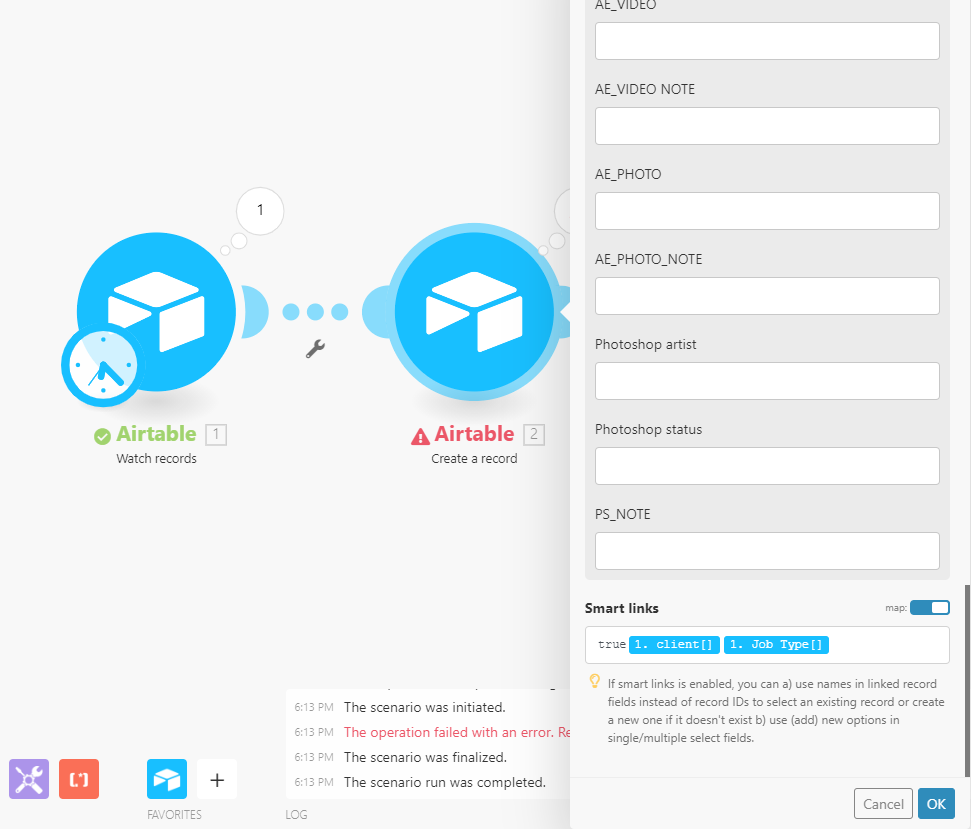The image size is (971, 829).
Task: Click the clock schedule icon on Watch records
Action: pyautogui.click(x=103, y=365)
